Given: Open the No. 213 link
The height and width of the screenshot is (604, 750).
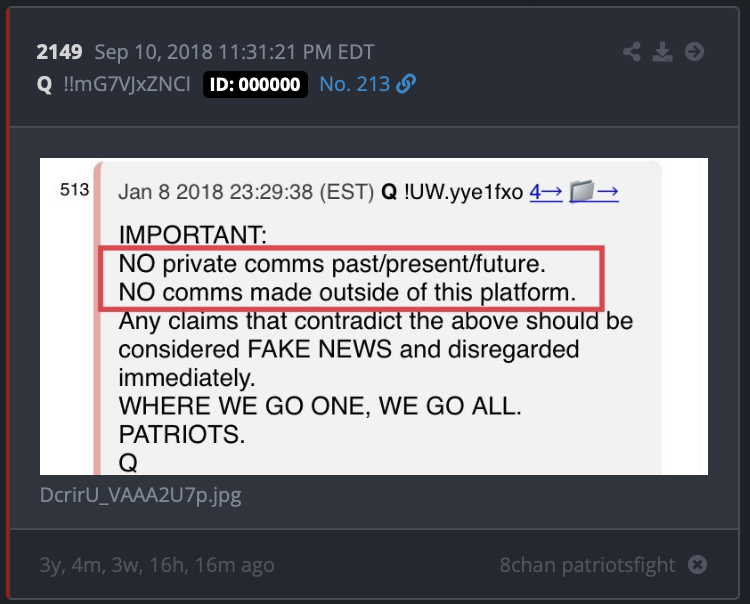Looking at the screenshot, I should tap(354, 84).
